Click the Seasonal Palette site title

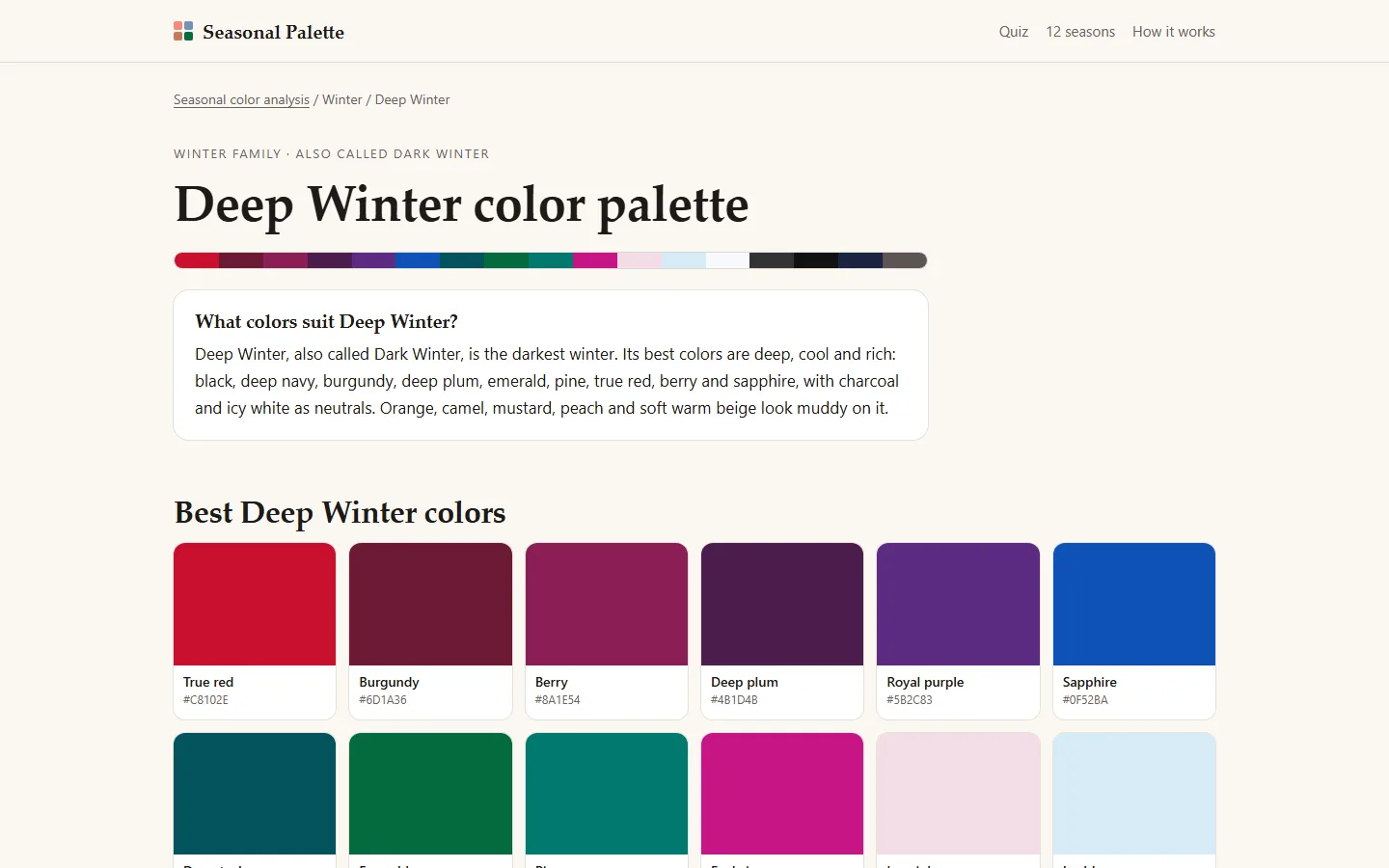tap(273, 32)
